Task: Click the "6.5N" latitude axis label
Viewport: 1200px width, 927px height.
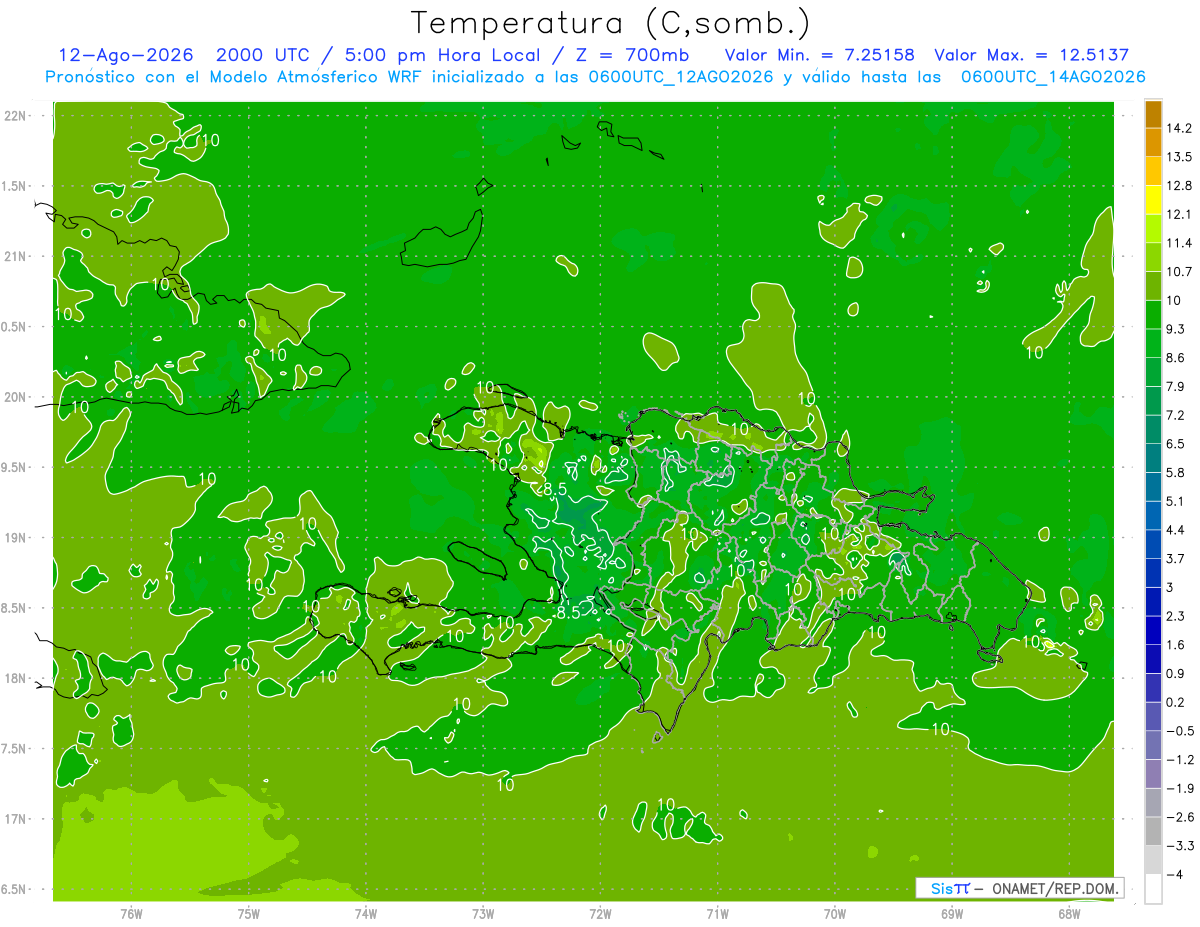Action: (15, 890)
